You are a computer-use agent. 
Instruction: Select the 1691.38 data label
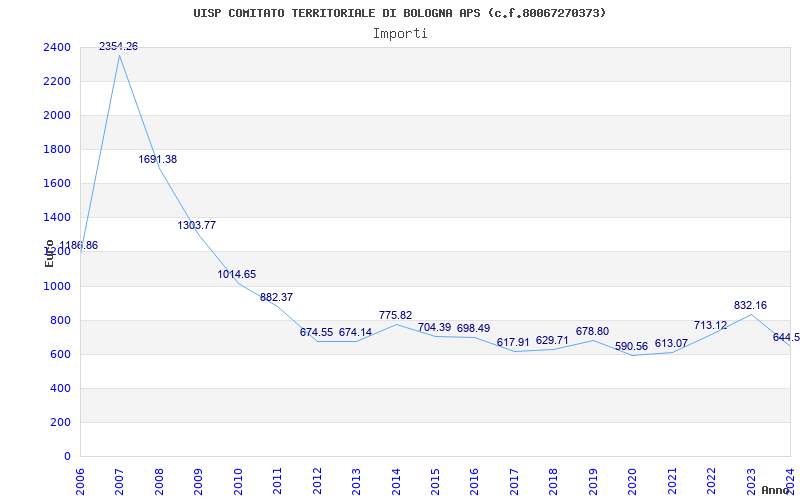point(158,159)
